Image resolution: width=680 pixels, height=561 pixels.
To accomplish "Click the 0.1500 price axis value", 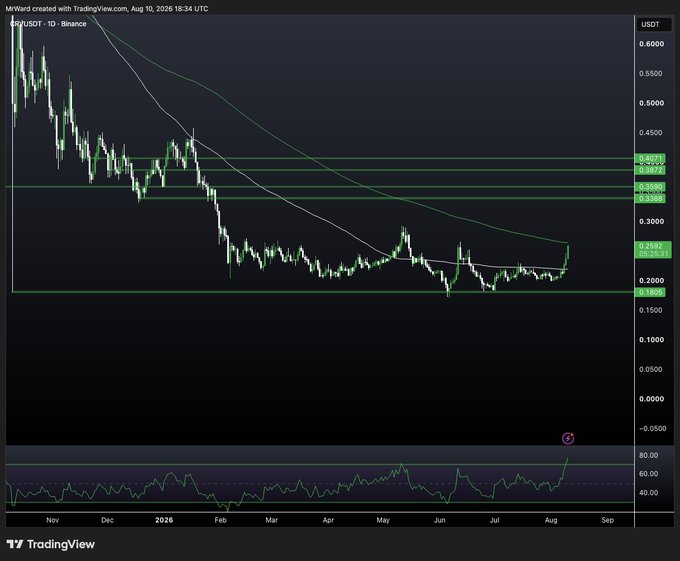I will [x=651, y=310].
